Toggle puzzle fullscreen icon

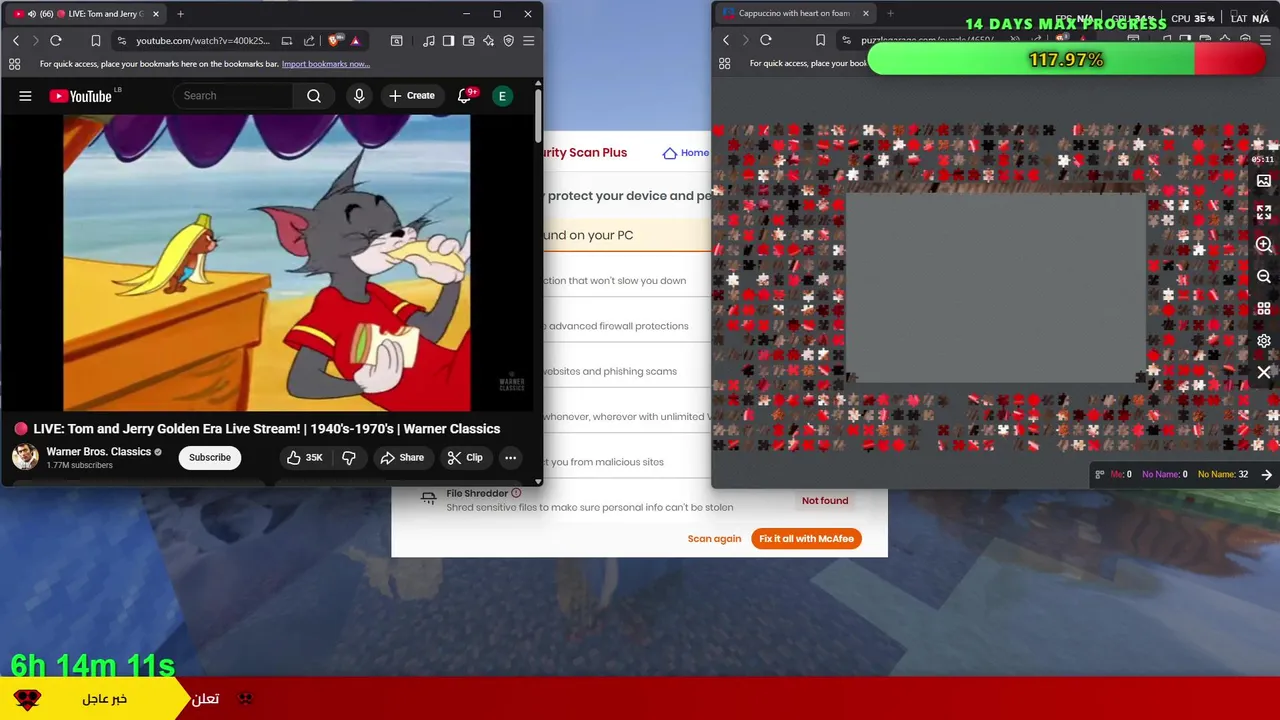pos(1264,213)
